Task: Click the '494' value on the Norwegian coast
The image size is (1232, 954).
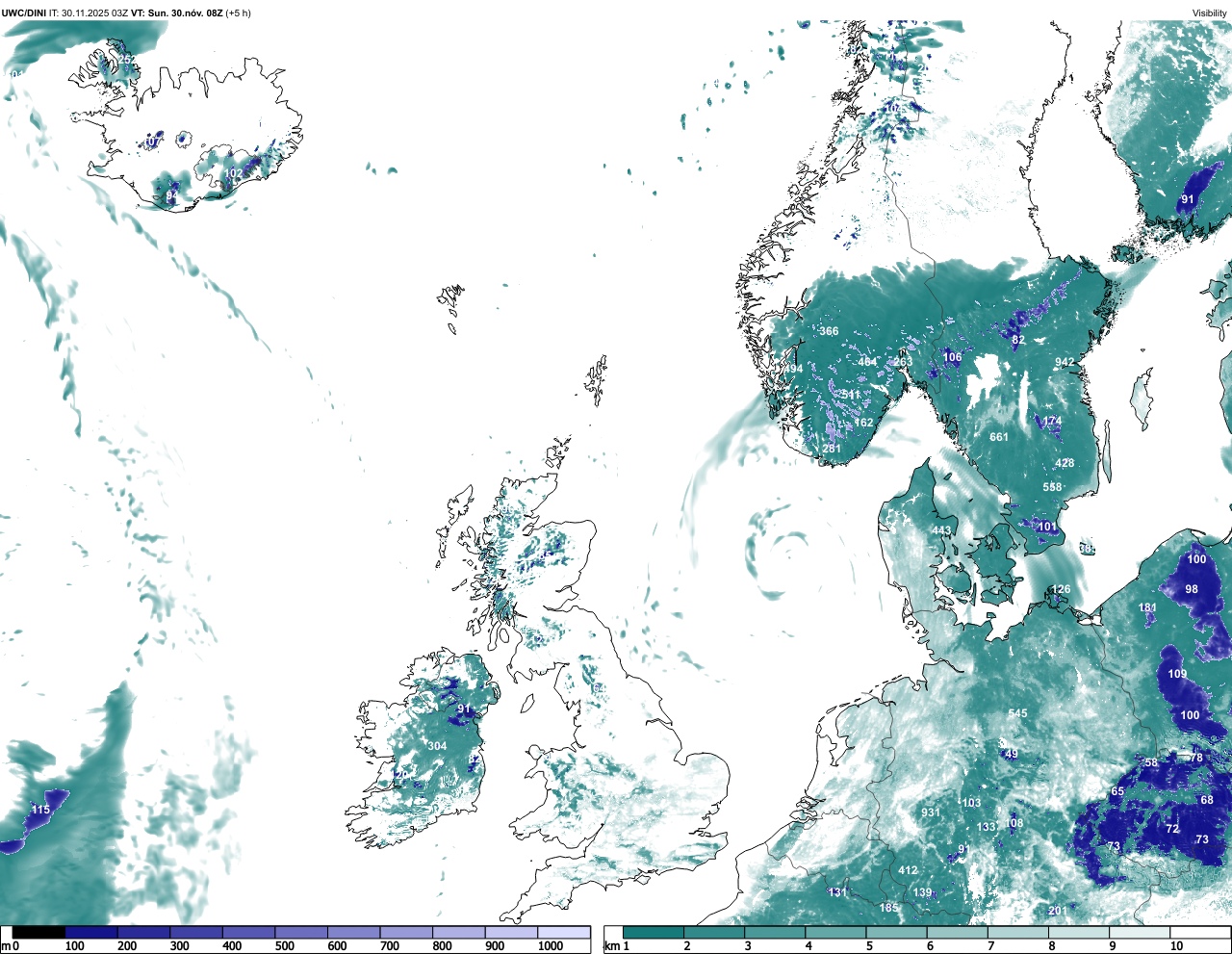Action: pos(793,370)
